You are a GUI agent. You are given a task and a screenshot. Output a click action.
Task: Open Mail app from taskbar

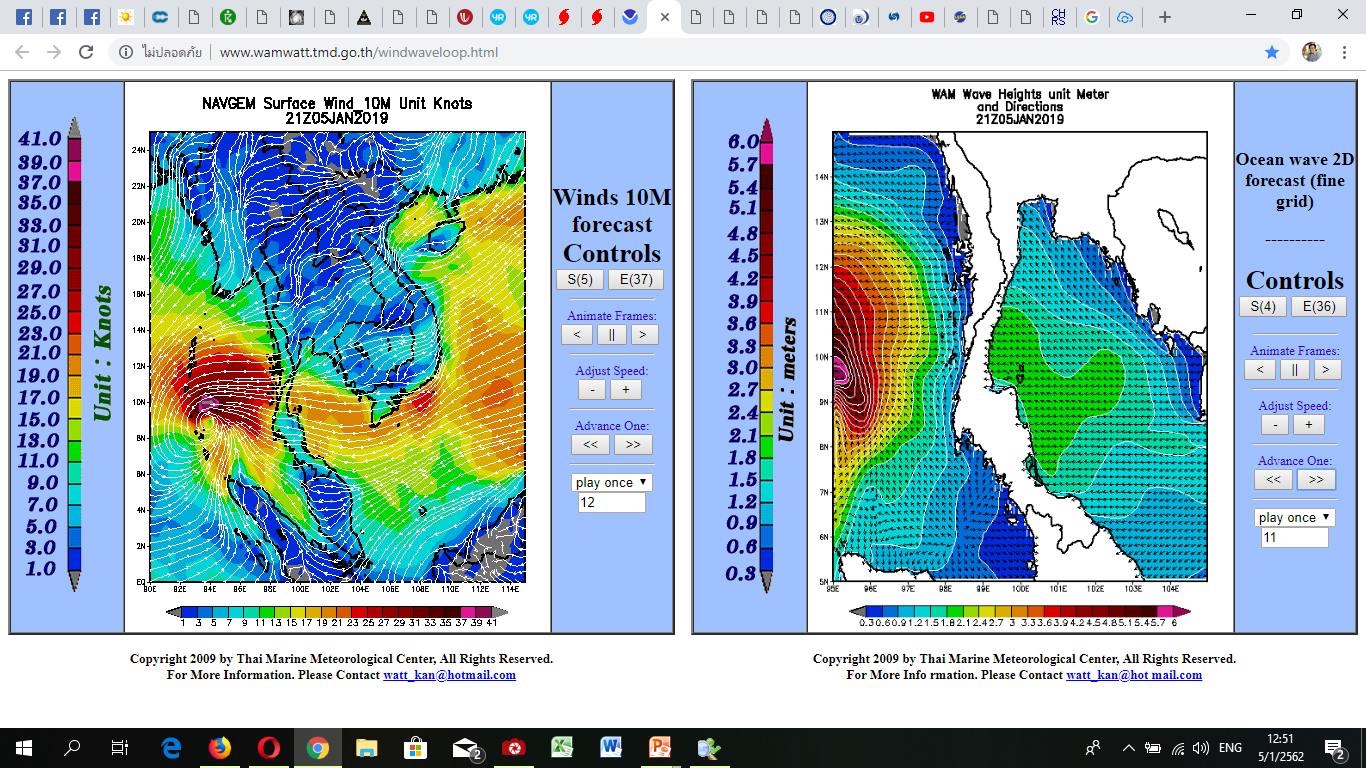pos(466,748)
